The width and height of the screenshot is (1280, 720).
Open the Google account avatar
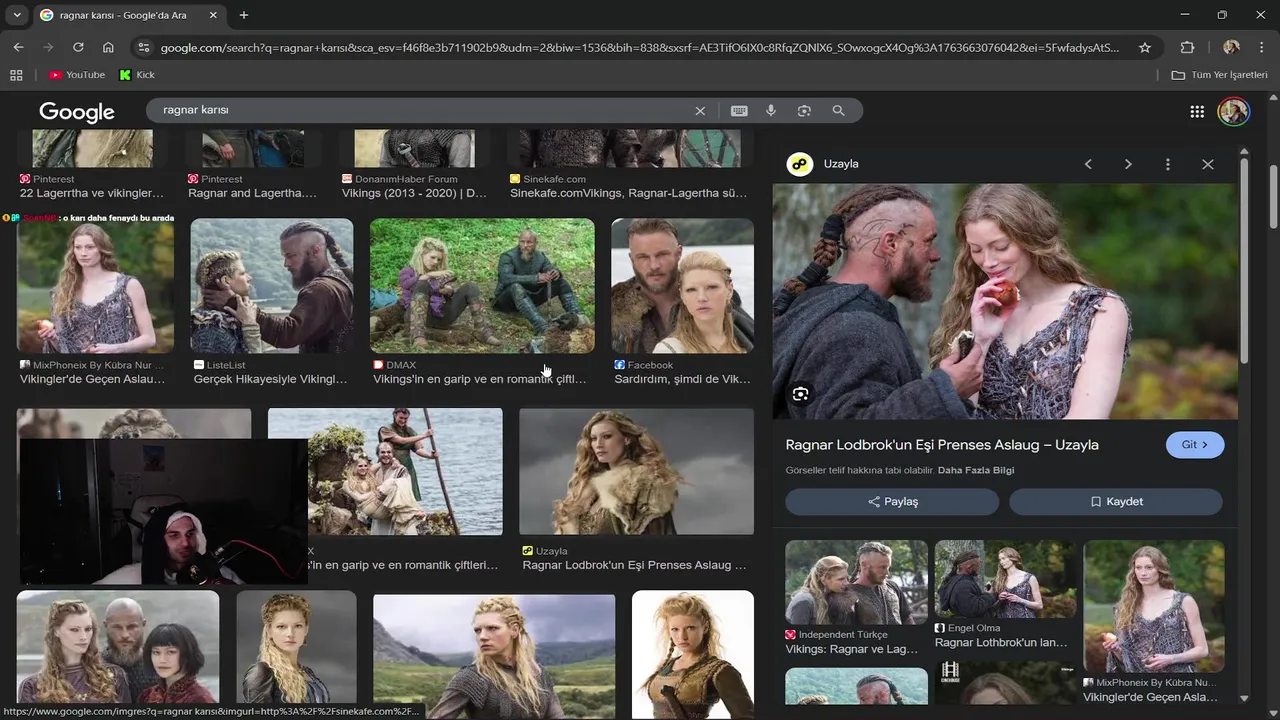pos(1233,111)
